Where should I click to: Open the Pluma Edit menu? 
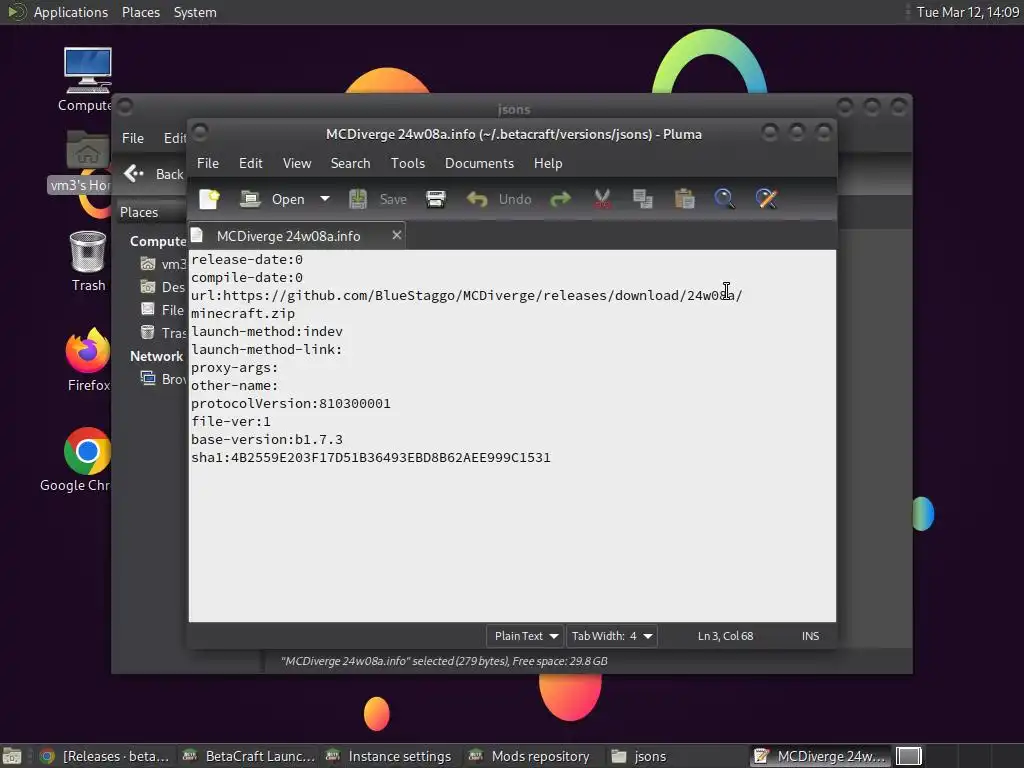(x=251, y=163)
